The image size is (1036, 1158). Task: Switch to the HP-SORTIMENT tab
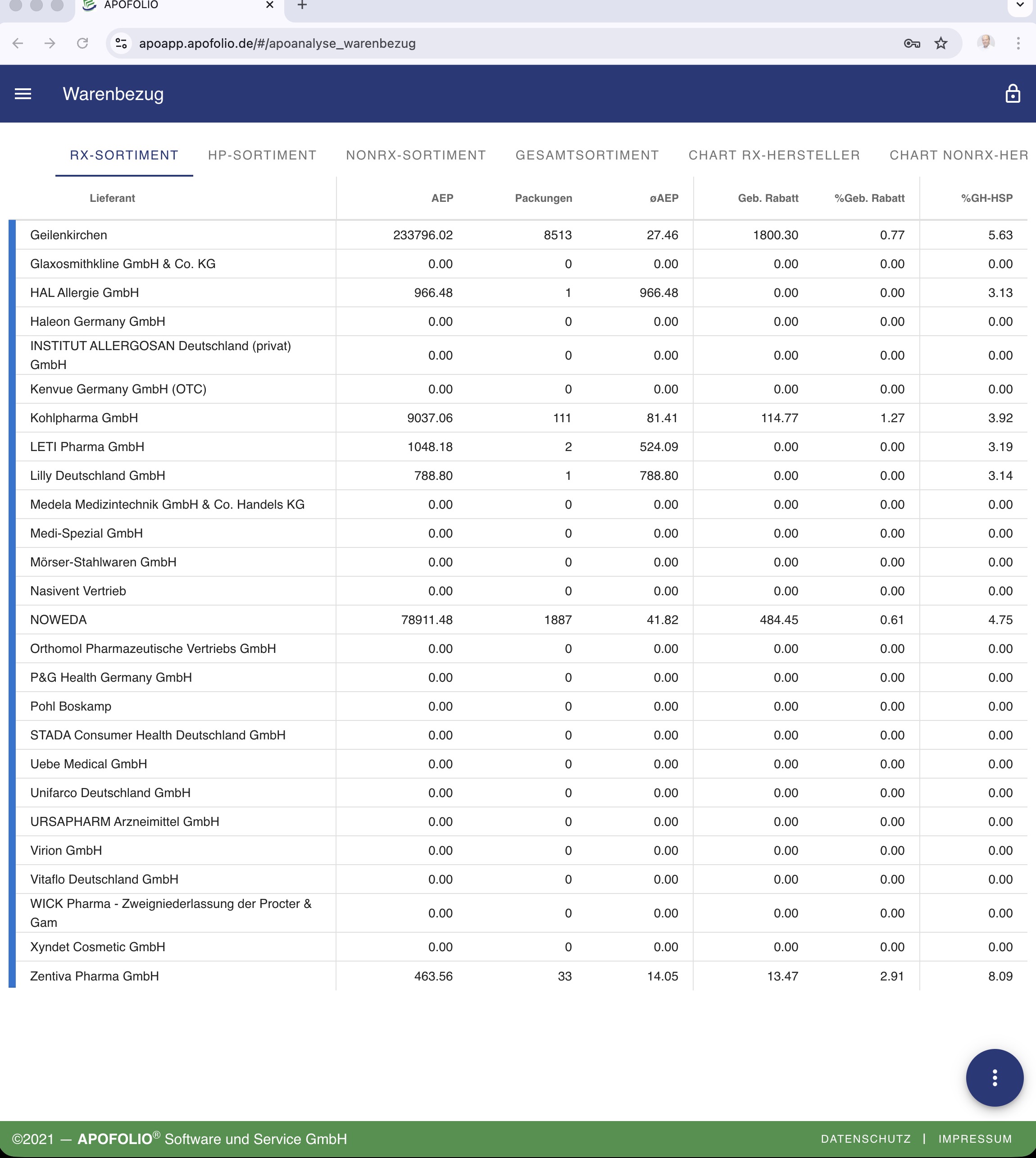click(x=262, y=155)
